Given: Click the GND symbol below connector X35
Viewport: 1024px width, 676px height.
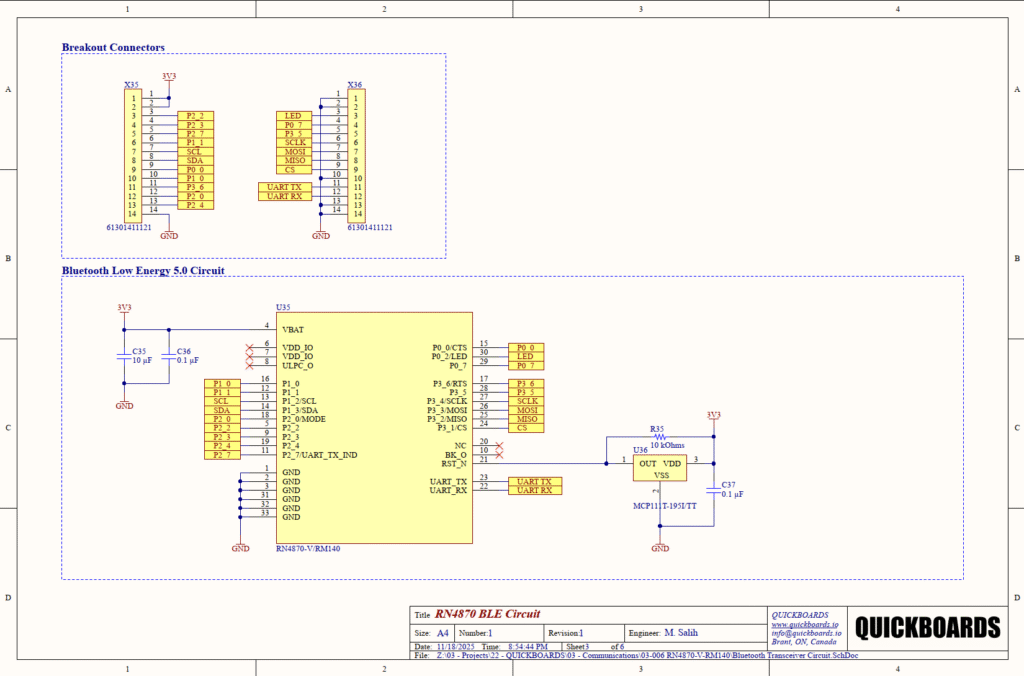Looking at the screenshot, I should point(169,234).
